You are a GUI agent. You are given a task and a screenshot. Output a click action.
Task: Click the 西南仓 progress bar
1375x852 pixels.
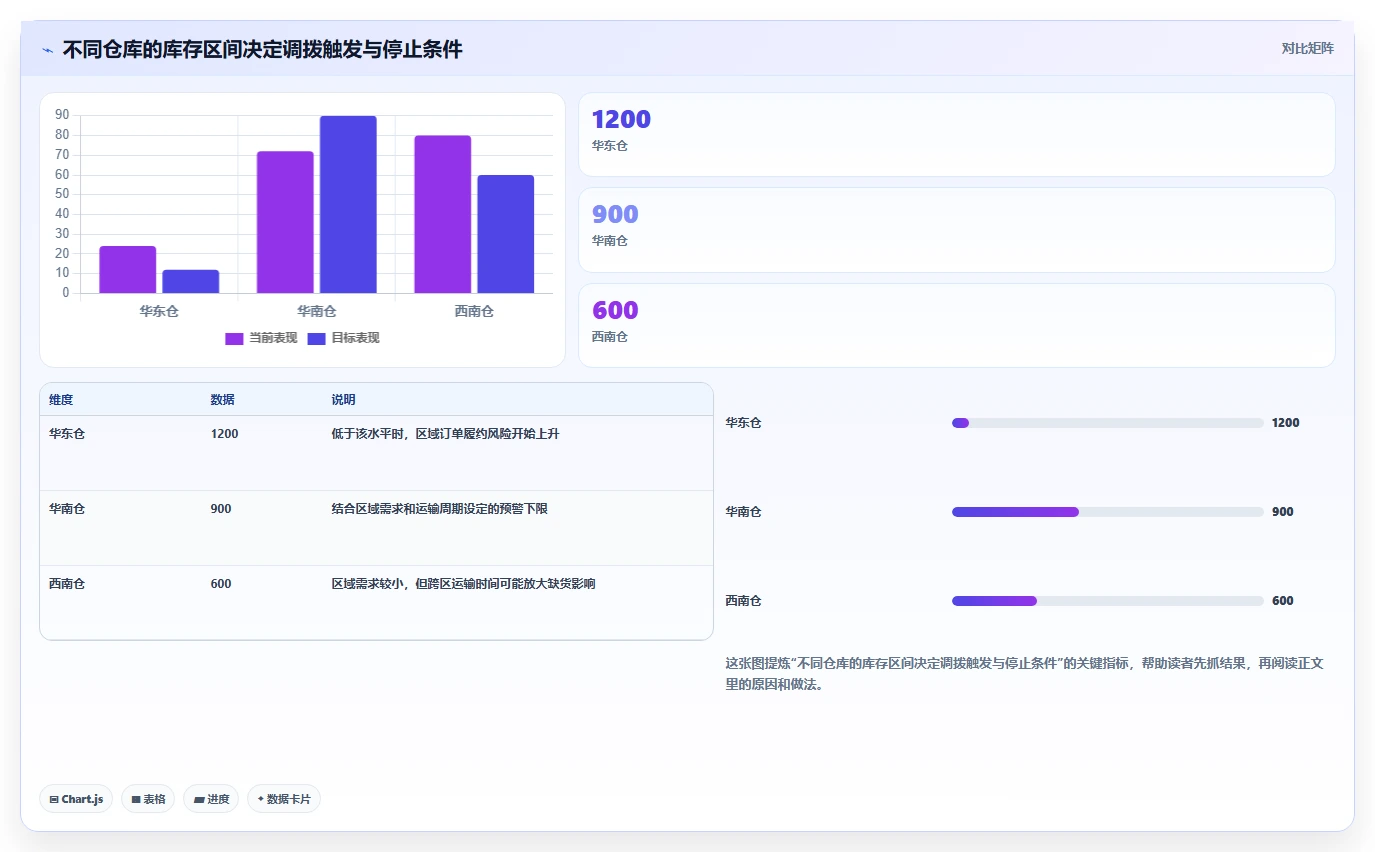pyautogui.click(x=1108, y=601)
